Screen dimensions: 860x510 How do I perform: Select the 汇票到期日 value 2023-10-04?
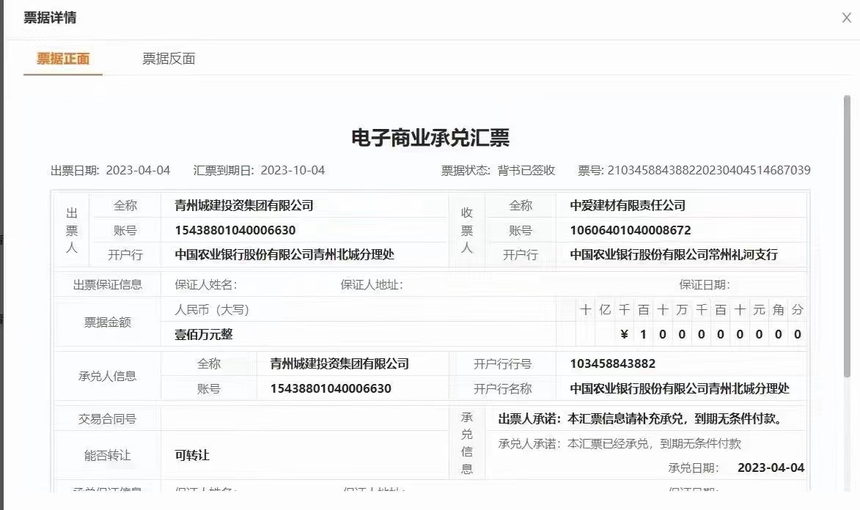coord(293,171)
